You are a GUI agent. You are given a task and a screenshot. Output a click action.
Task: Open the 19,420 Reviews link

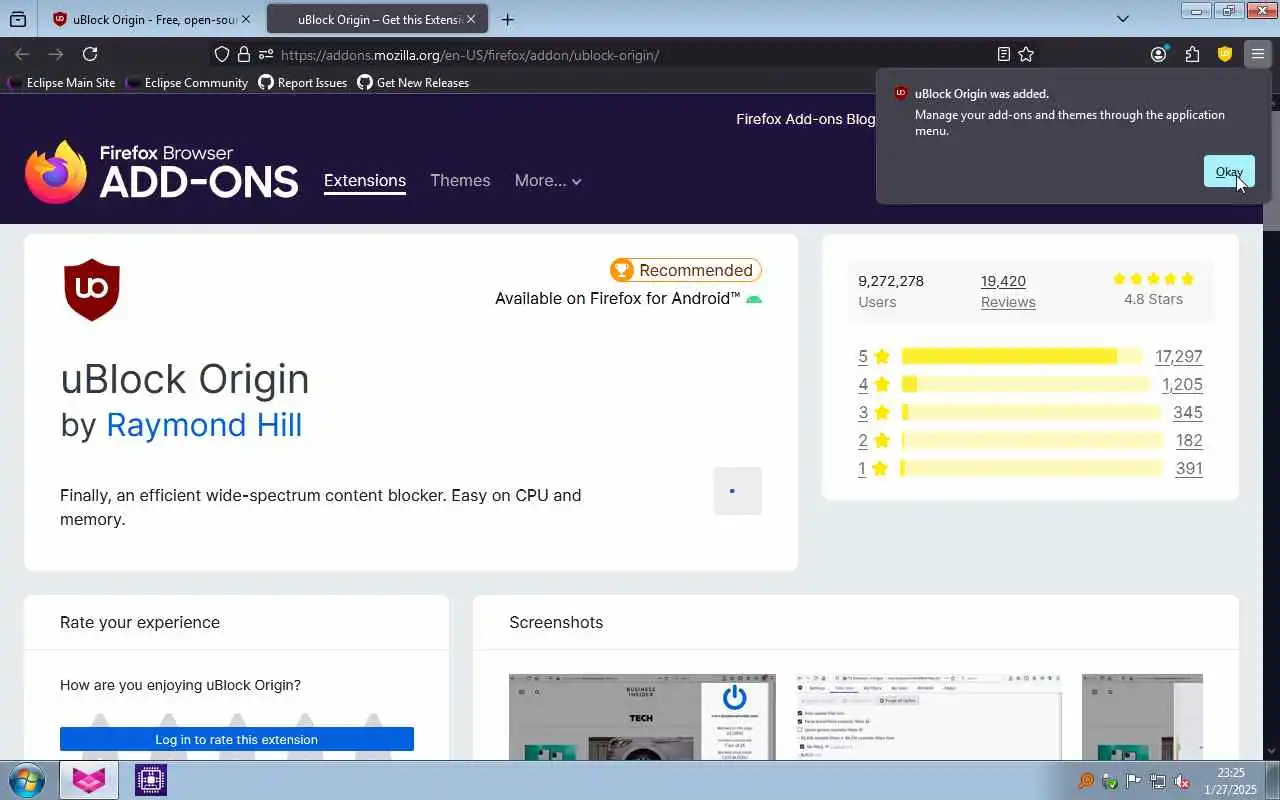click(x=1008, y=291)
